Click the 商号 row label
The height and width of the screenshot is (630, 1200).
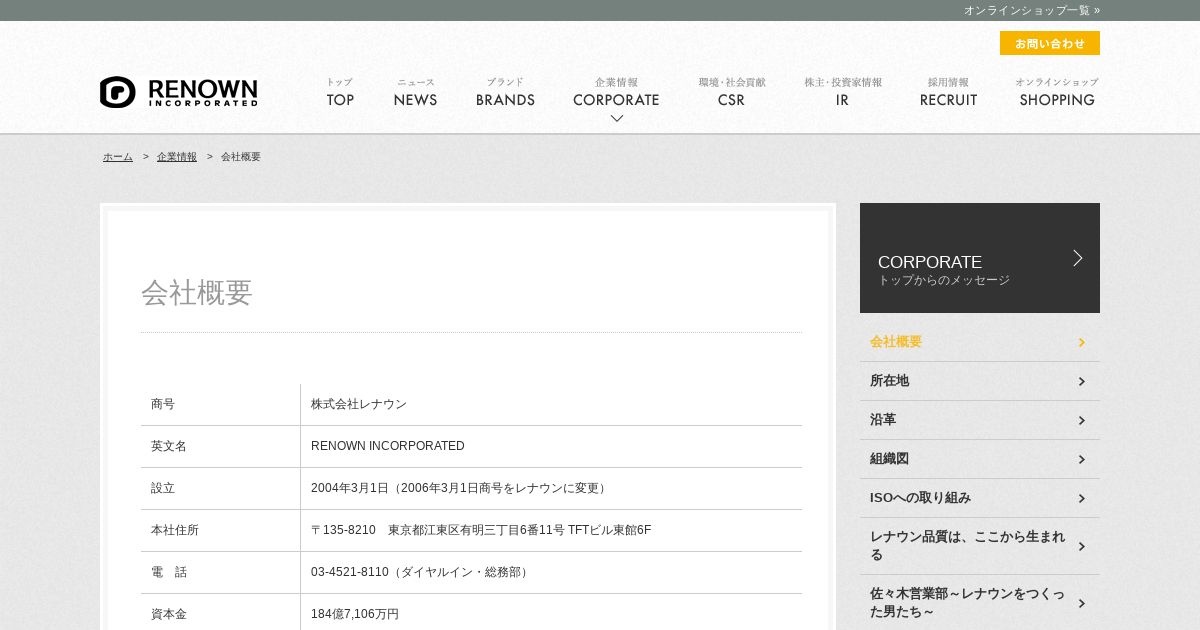coord(163,405)
